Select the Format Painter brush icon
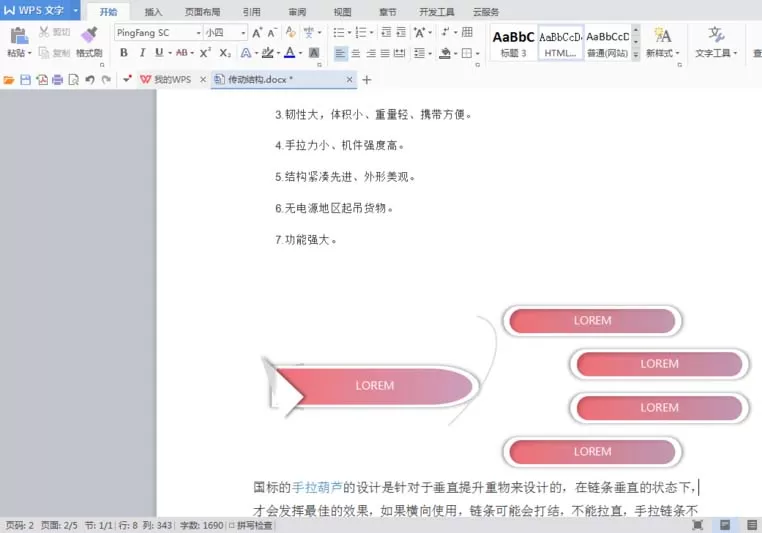 [89, 35]
